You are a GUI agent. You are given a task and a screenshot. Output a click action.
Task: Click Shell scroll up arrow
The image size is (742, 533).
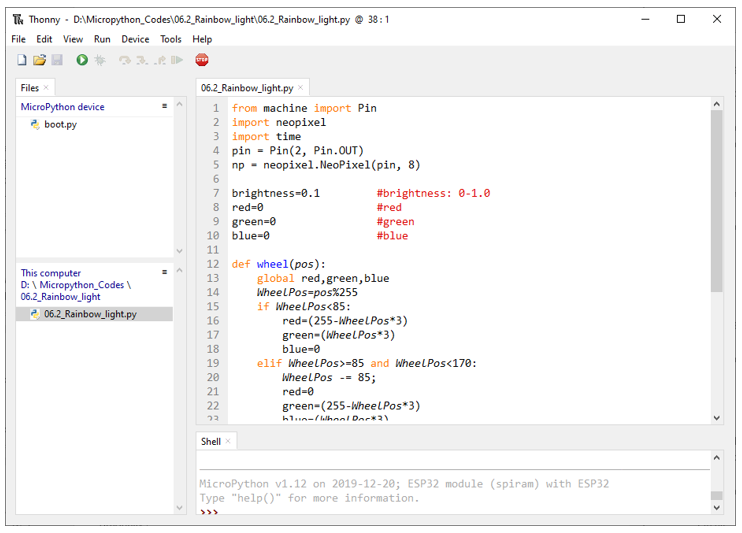click(x=716, y=457)
